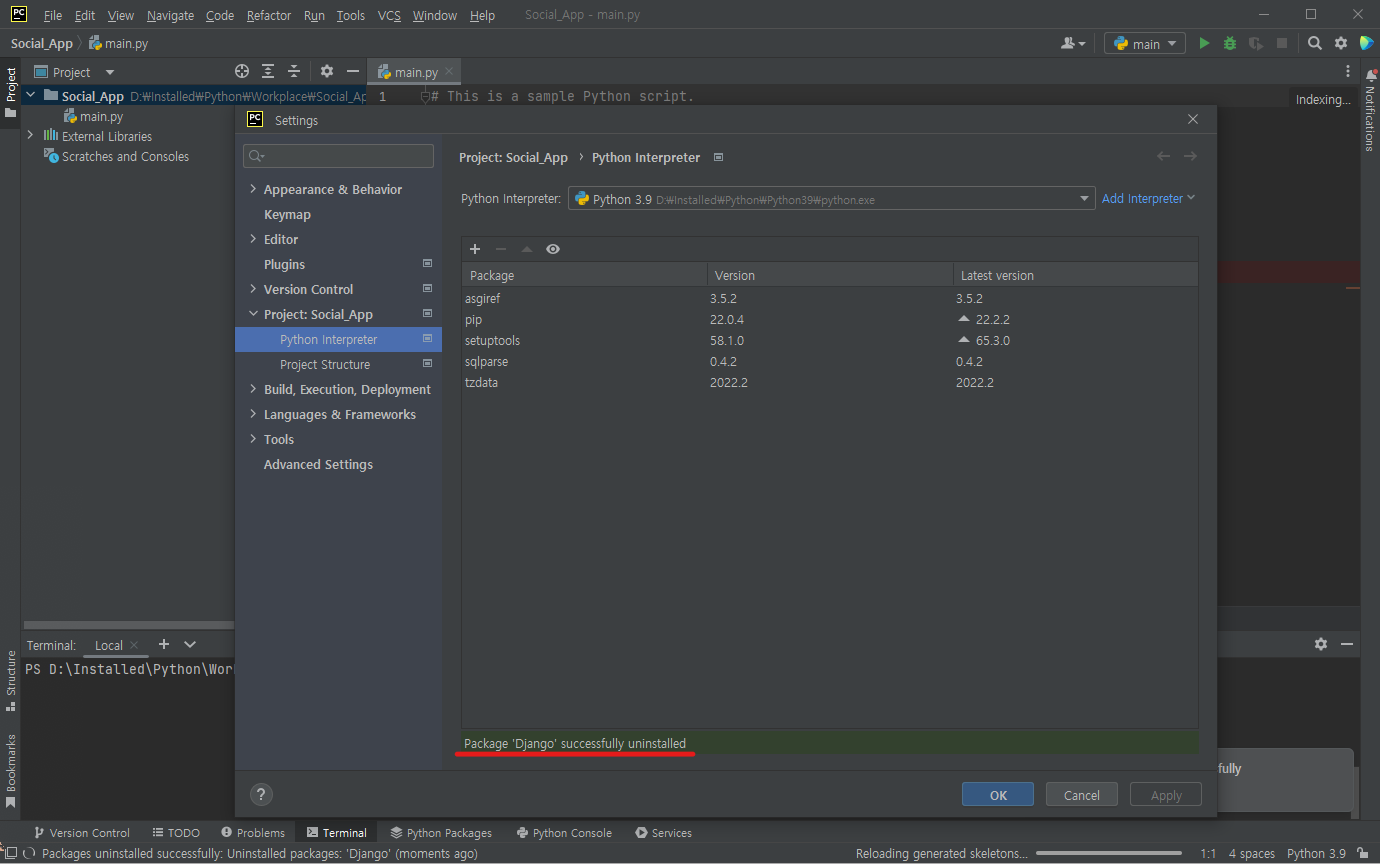The height and width of the screenshot is (864, 1380).
Task: Click the lock icon in status bar
Action: click(1363, 853)
